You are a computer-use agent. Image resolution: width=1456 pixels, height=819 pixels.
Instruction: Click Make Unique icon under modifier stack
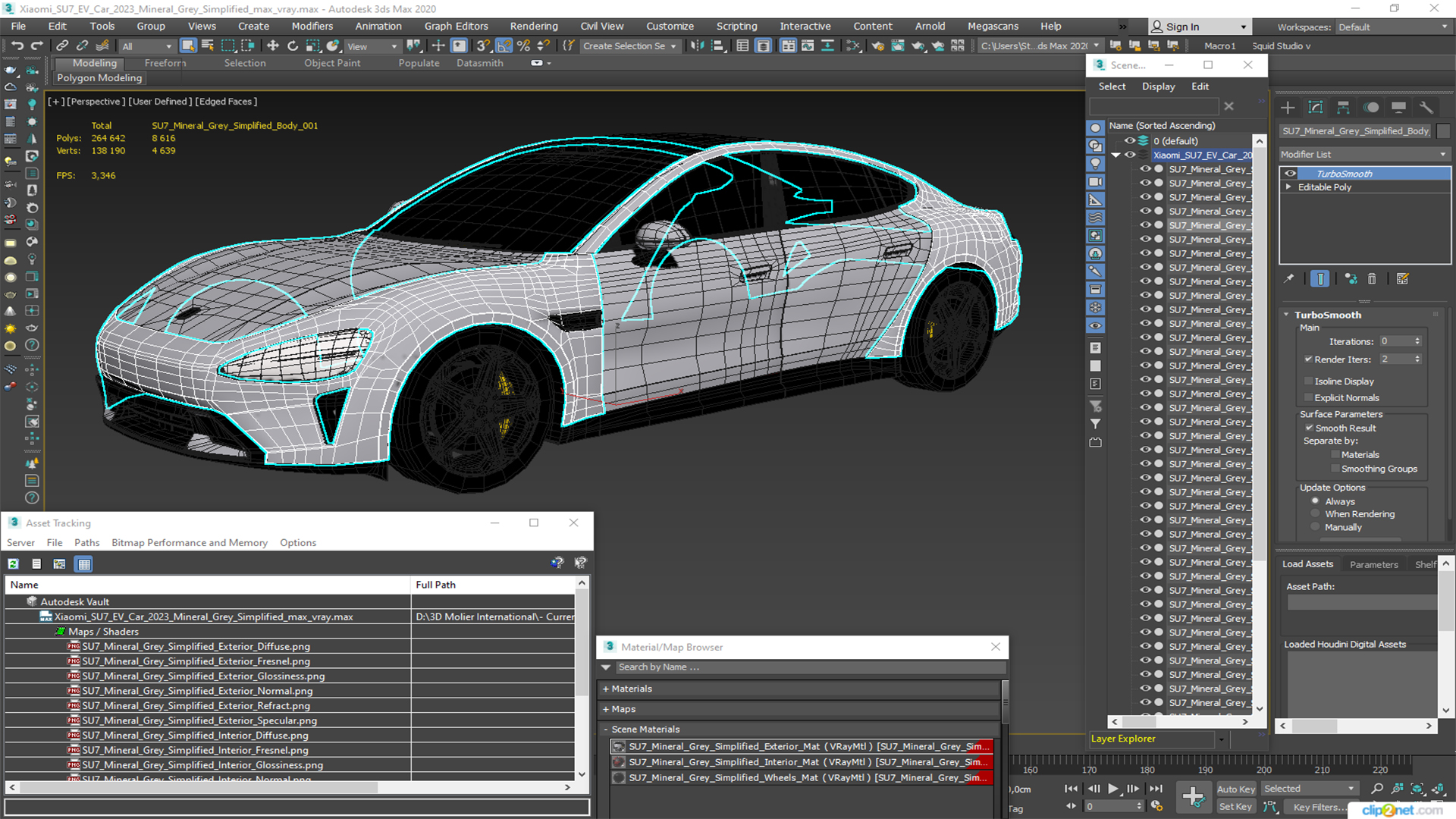point(1351,279)
